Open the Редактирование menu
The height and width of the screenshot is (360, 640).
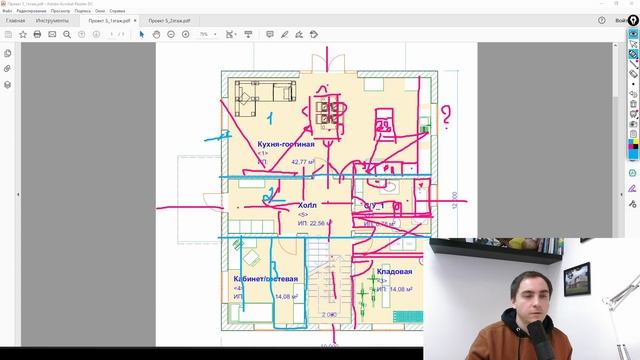pos(31,11)
